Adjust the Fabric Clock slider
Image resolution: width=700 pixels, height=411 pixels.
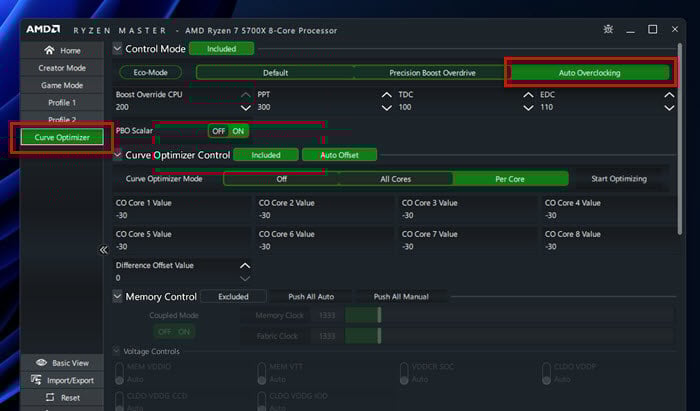(379, 336)
